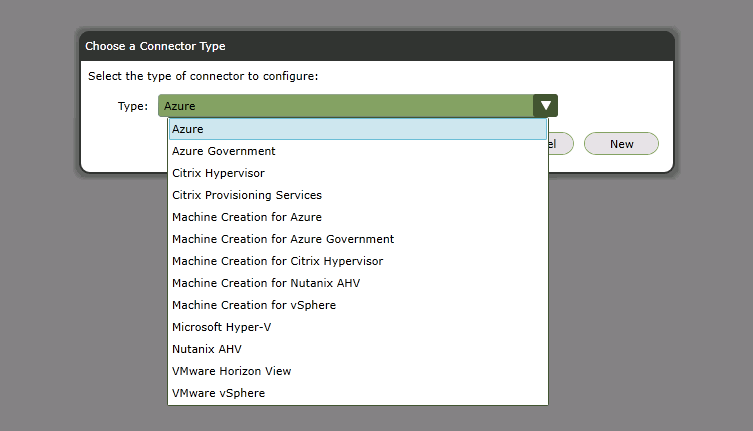
Task: Select VMware vSphere connector type
Action: point(219,393)
